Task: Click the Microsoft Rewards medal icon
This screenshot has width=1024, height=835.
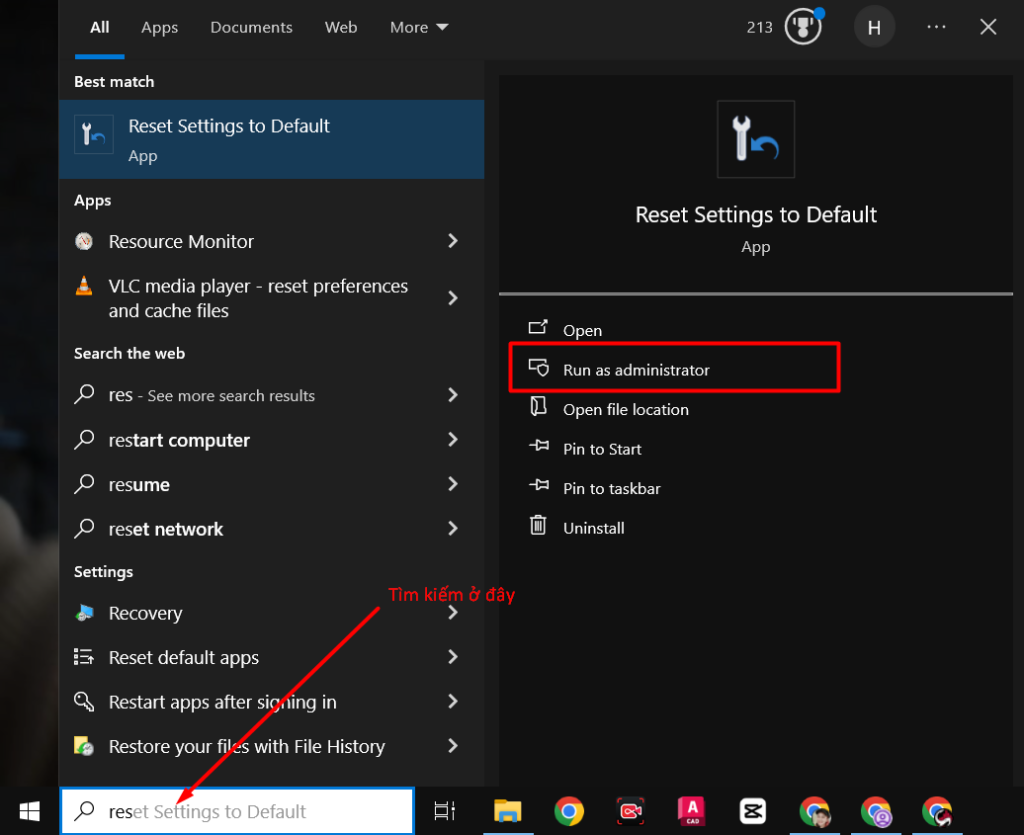Action: pos(803,27)
